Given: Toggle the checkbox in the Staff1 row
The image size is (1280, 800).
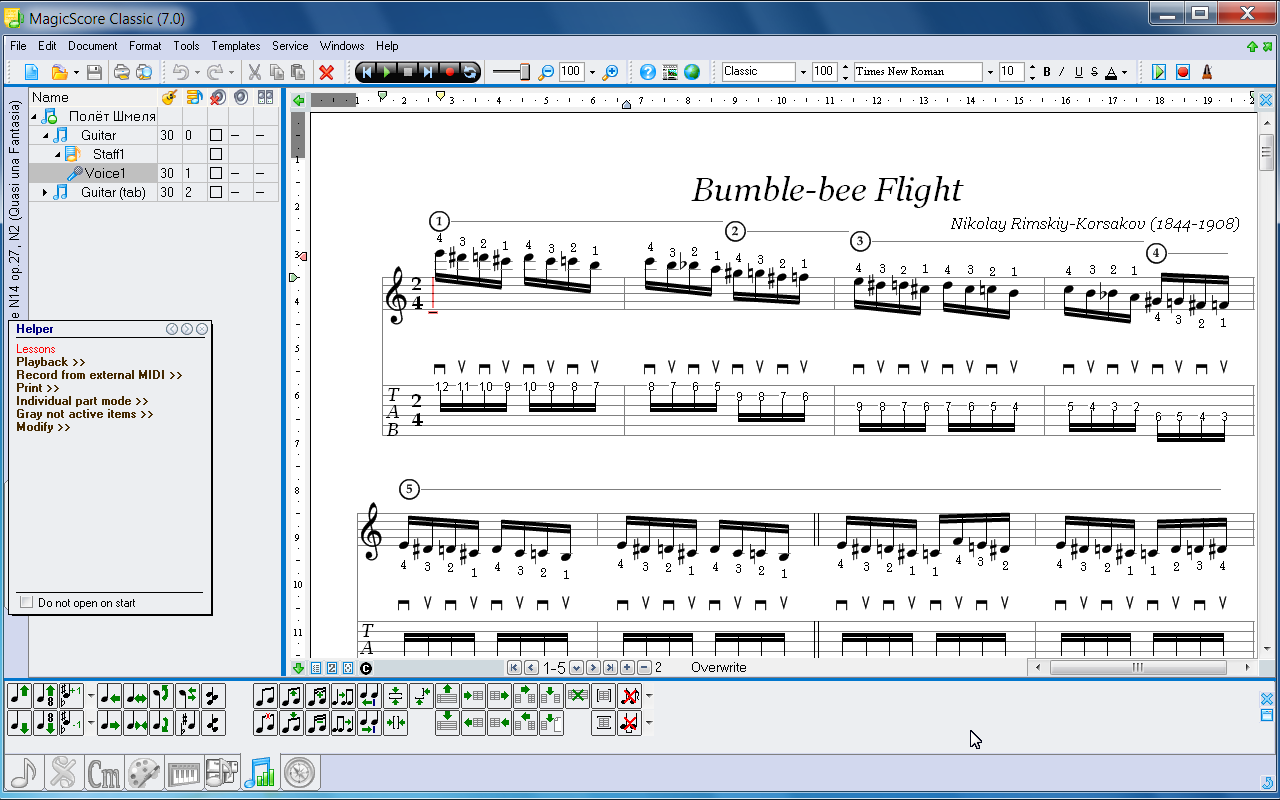Looking at the screenshot, I should pos(215,155).
